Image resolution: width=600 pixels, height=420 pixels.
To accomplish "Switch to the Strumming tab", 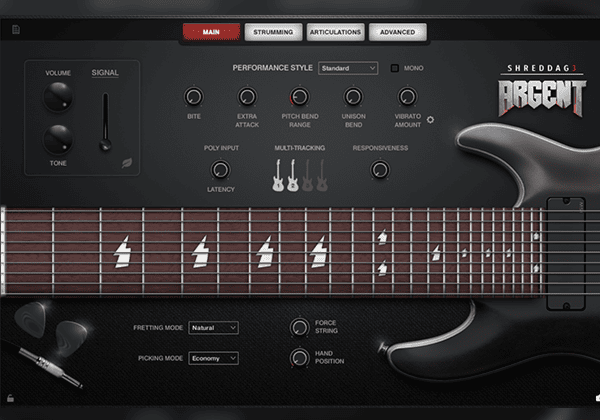I will [273, 32].
